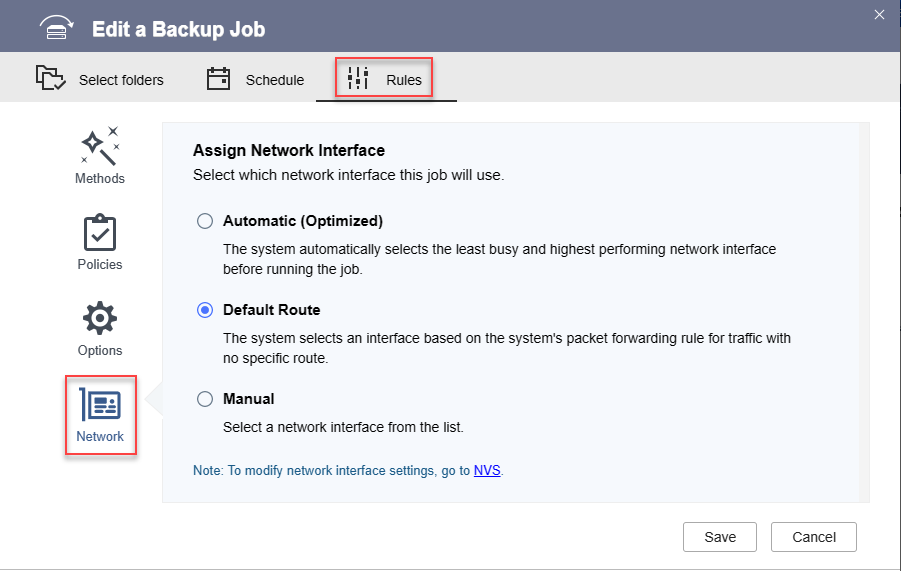
Task: Click the folder icon beside Select folders
Action: tap(50, 79)
